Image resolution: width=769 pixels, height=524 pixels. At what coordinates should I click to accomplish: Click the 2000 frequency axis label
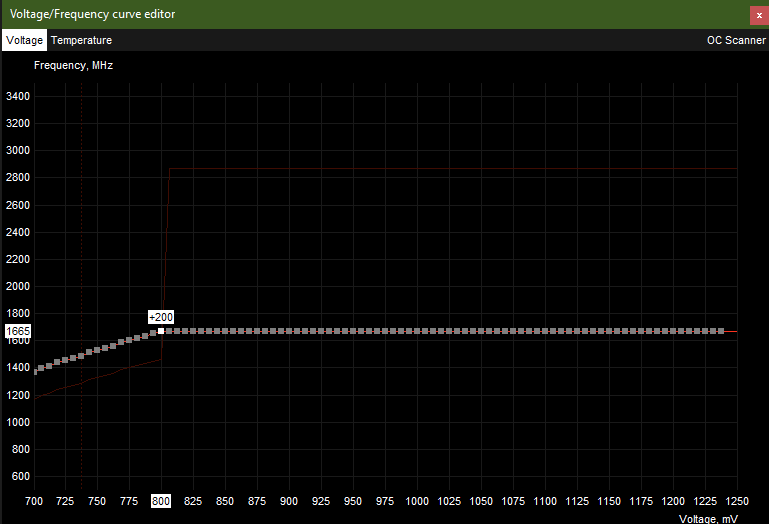18,286
